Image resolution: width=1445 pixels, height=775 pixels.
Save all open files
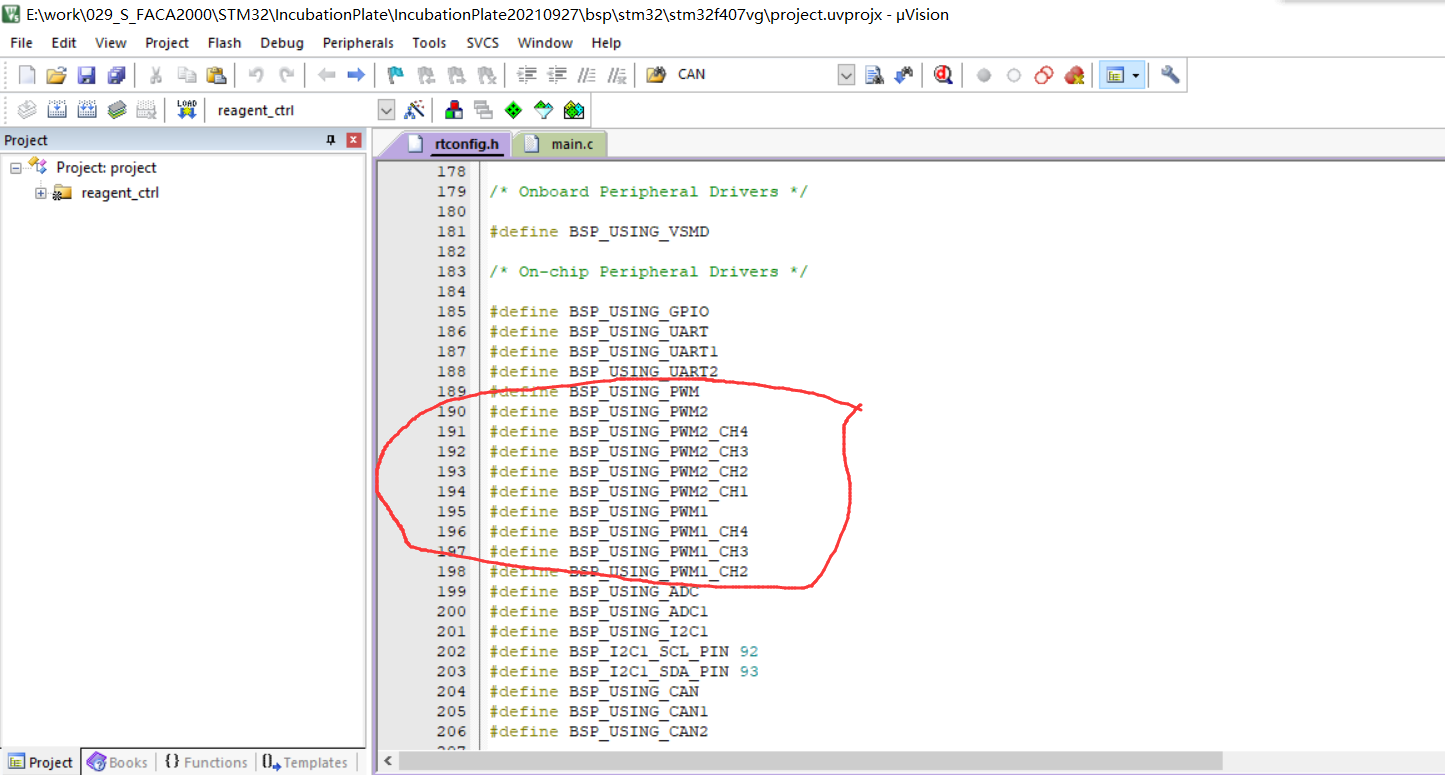[116, 74]
